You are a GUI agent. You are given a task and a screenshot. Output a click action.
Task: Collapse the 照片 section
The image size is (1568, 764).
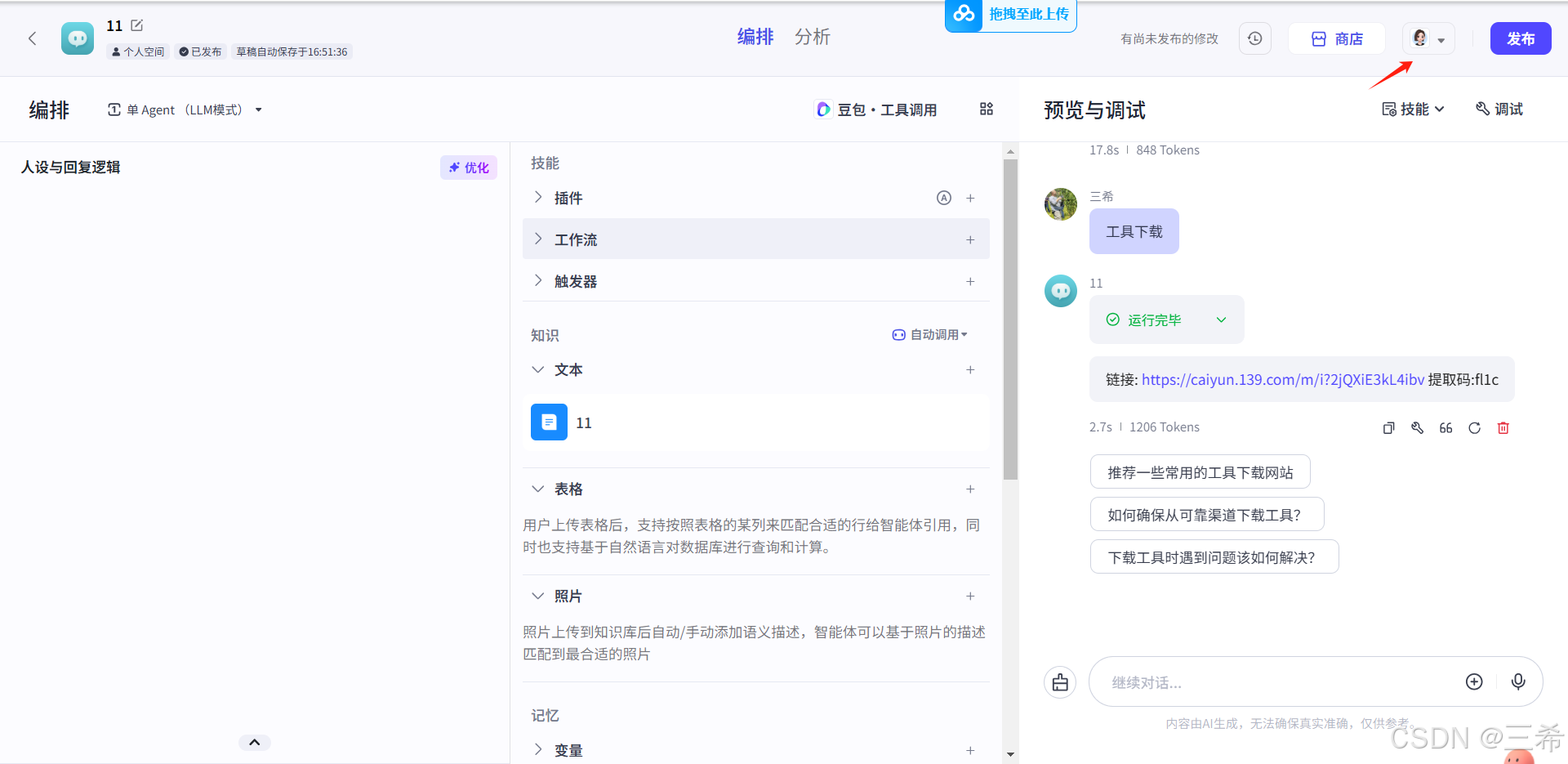click(538, 596)
